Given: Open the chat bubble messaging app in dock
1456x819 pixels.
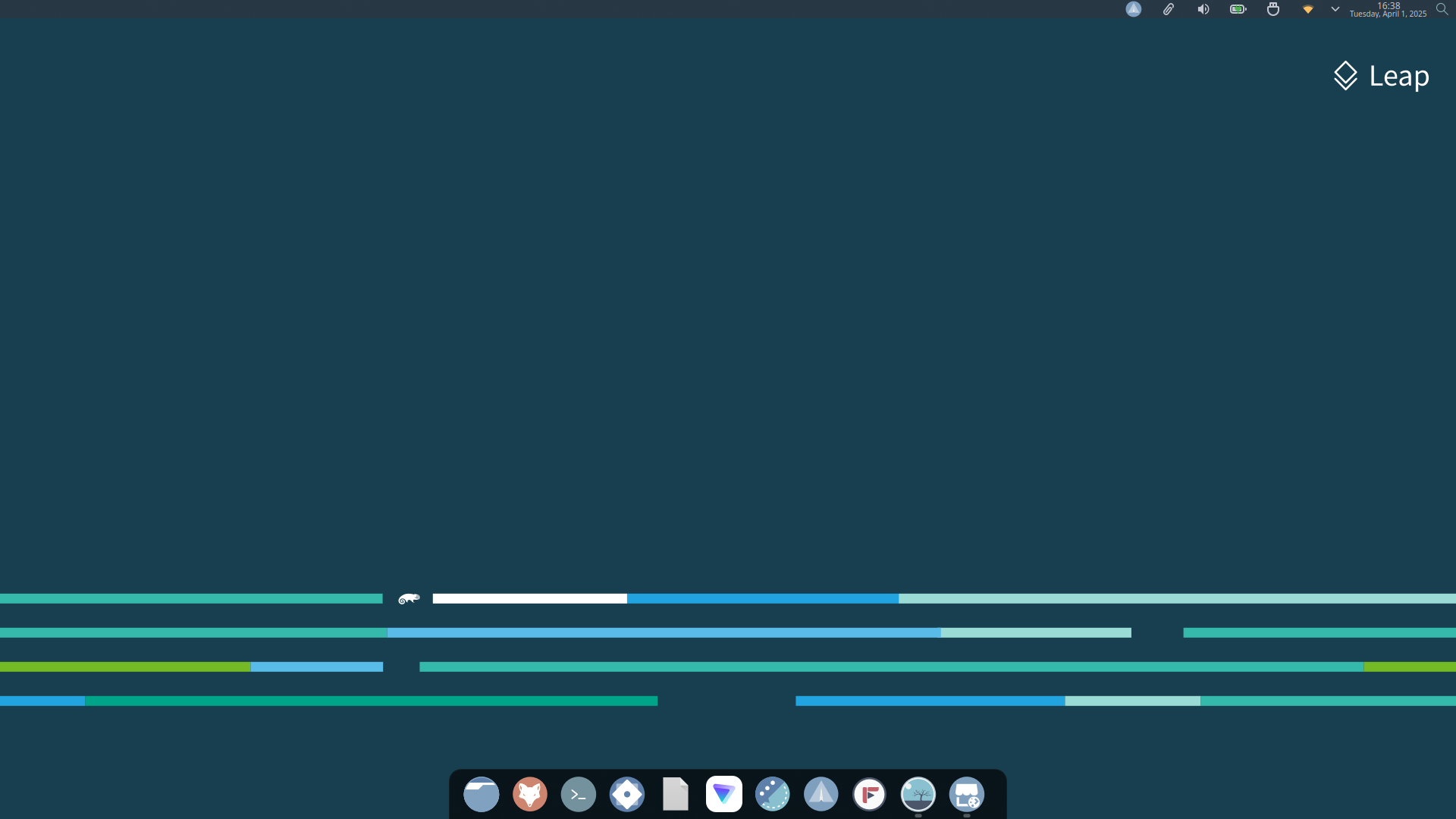Looking at the screenshot, I should coord(773,794).
